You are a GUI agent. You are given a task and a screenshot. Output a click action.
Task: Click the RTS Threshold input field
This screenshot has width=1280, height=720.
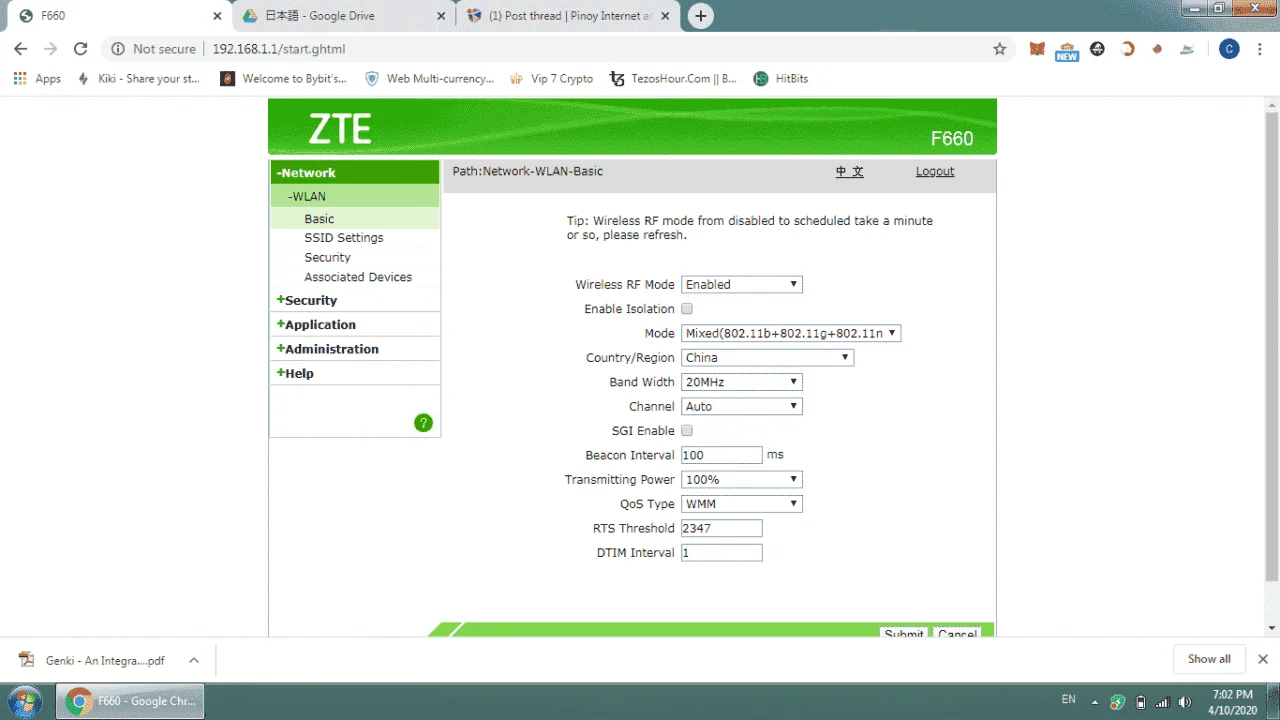(722, 528)
